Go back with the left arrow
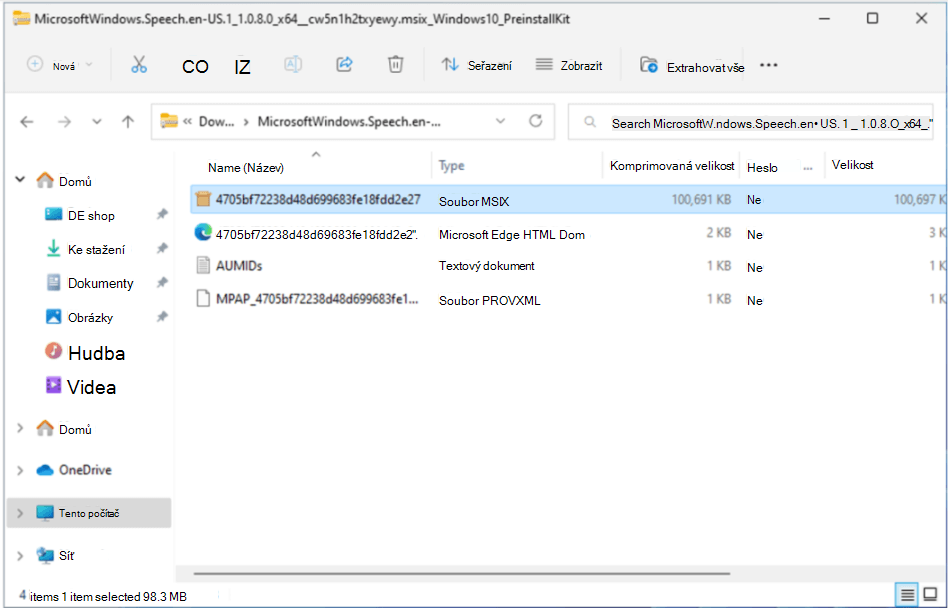The image size is (948, 608). click(27, 122)
